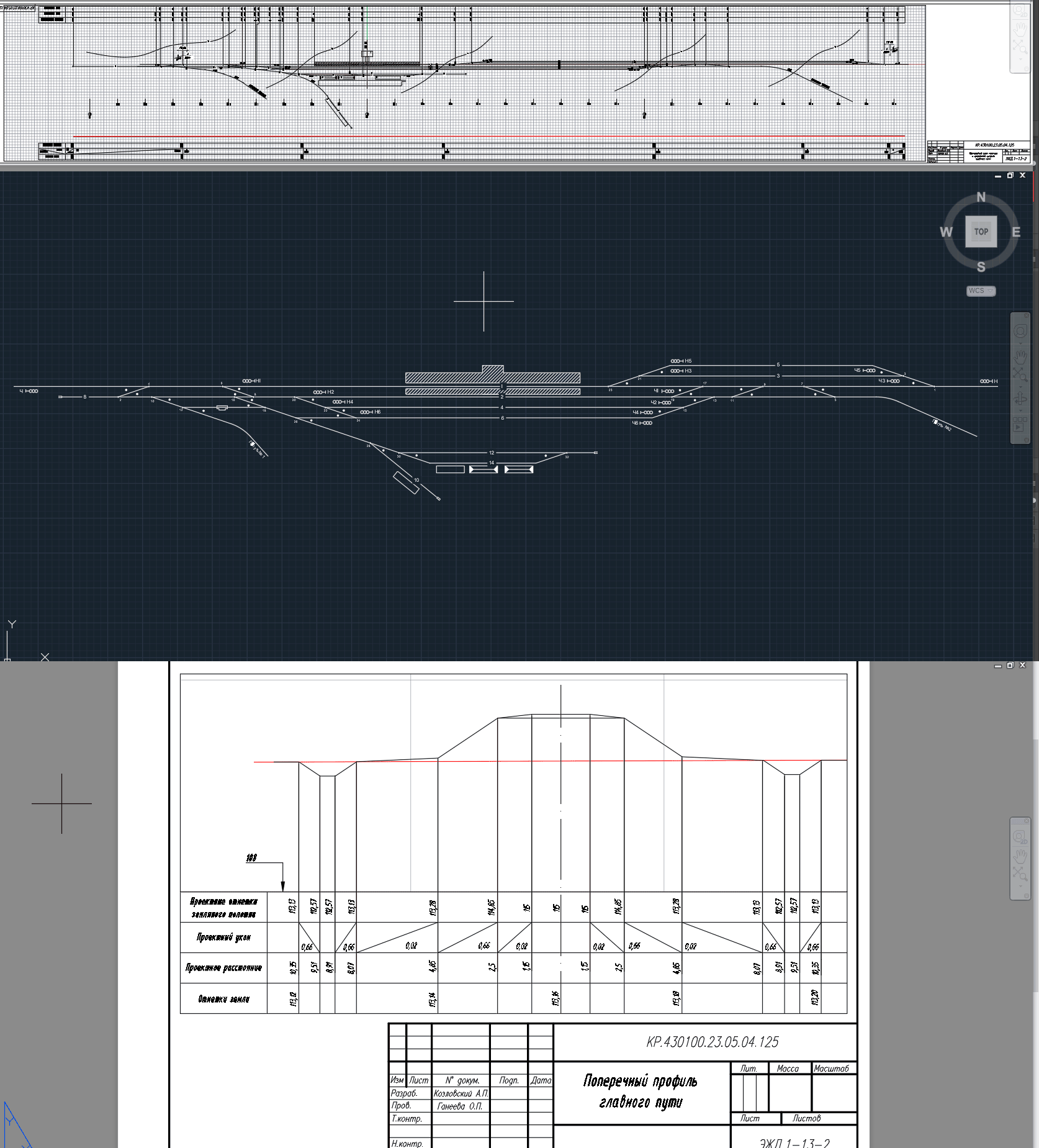Screen dimensions: 1039x1148
Task: Restore the bottom profile drawing viewport
Action: (x=1010, y=666)
